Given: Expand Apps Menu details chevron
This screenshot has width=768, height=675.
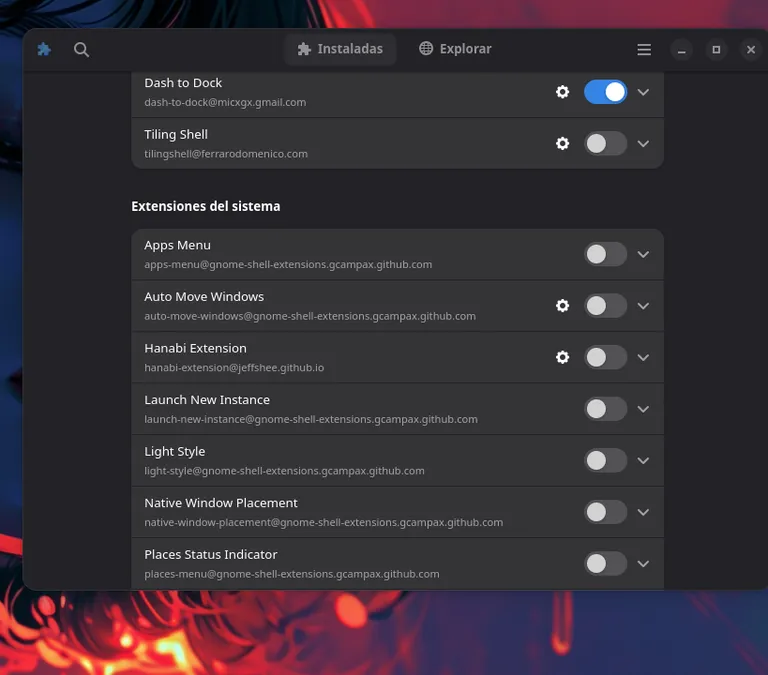Looking at the screenshot, I should 643,254.
